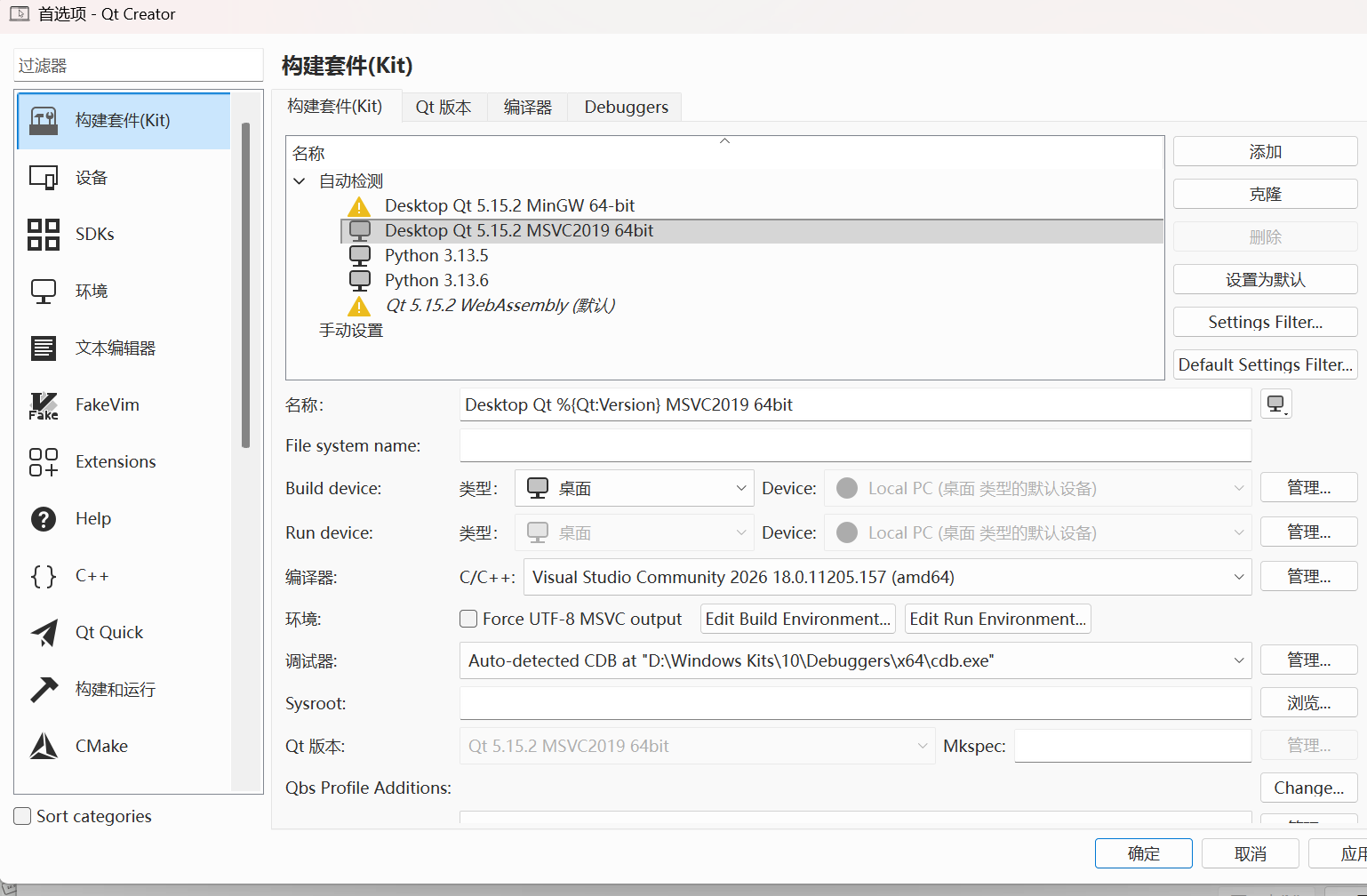Open C/C++ compiler dropdown
Image resolution: width=1367 pixels, height=896 pixels.
coord(887,577)
